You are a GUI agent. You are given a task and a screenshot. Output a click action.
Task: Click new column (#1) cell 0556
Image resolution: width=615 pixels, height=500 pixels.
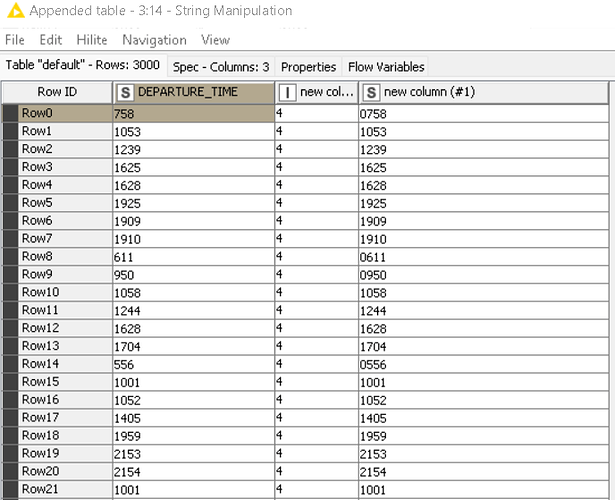483,364
